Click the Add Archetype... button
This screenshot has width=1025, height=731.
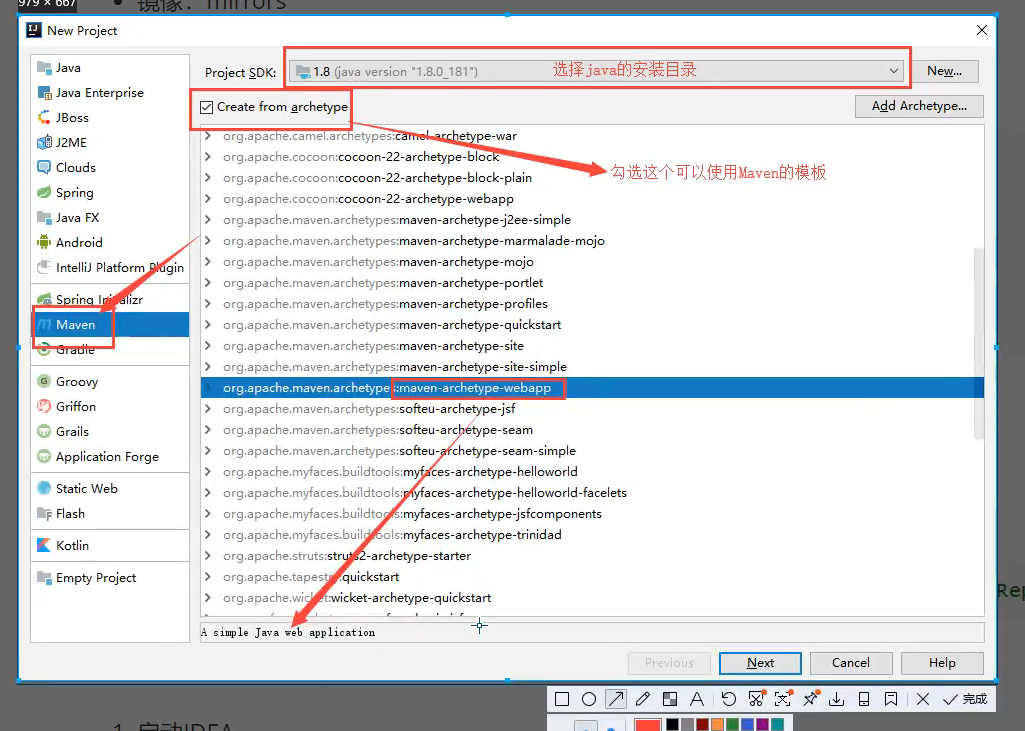(x=919, y=106)
